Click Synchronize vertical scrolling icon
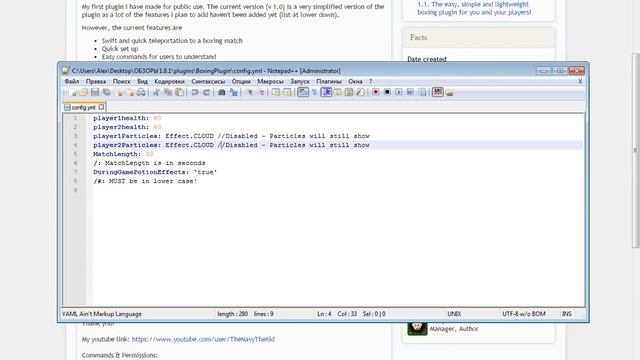 276,93
